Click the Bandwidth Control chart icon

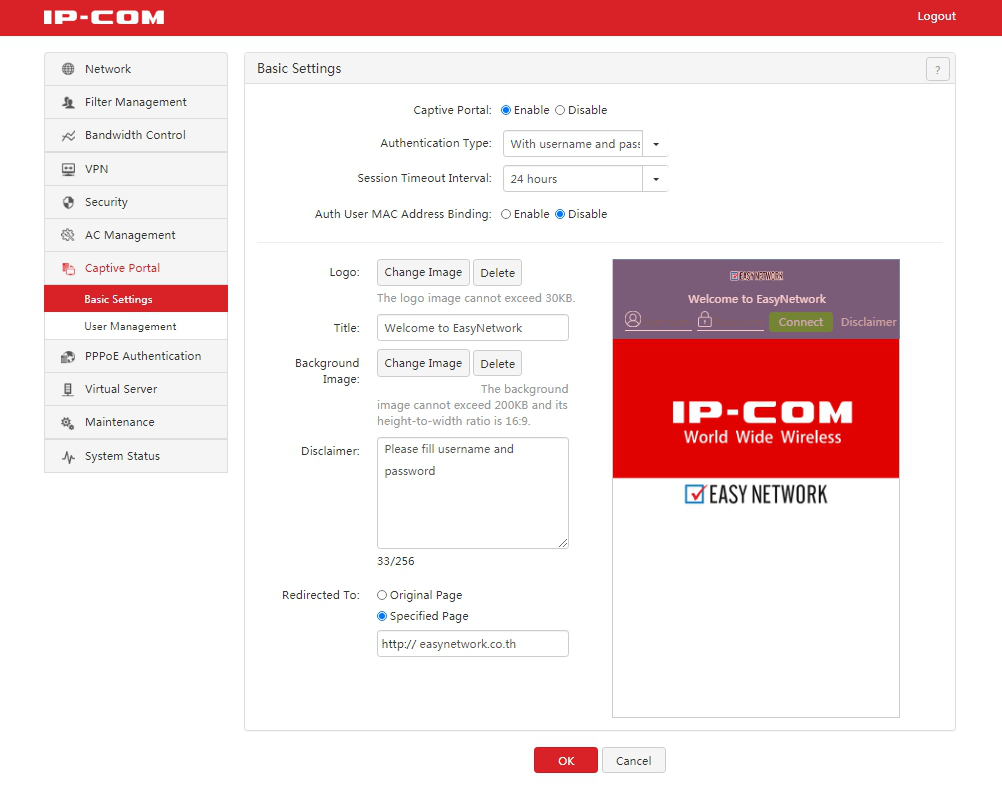click(x=68, y=136)
